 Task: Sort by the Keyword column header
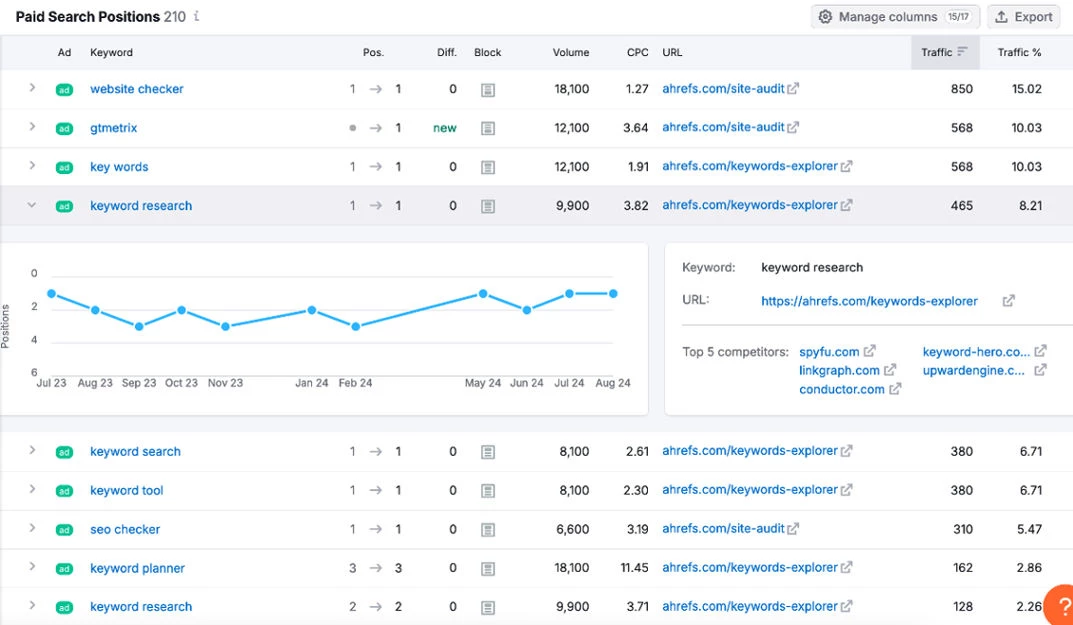pyautogui.click(x=112, y=52)
